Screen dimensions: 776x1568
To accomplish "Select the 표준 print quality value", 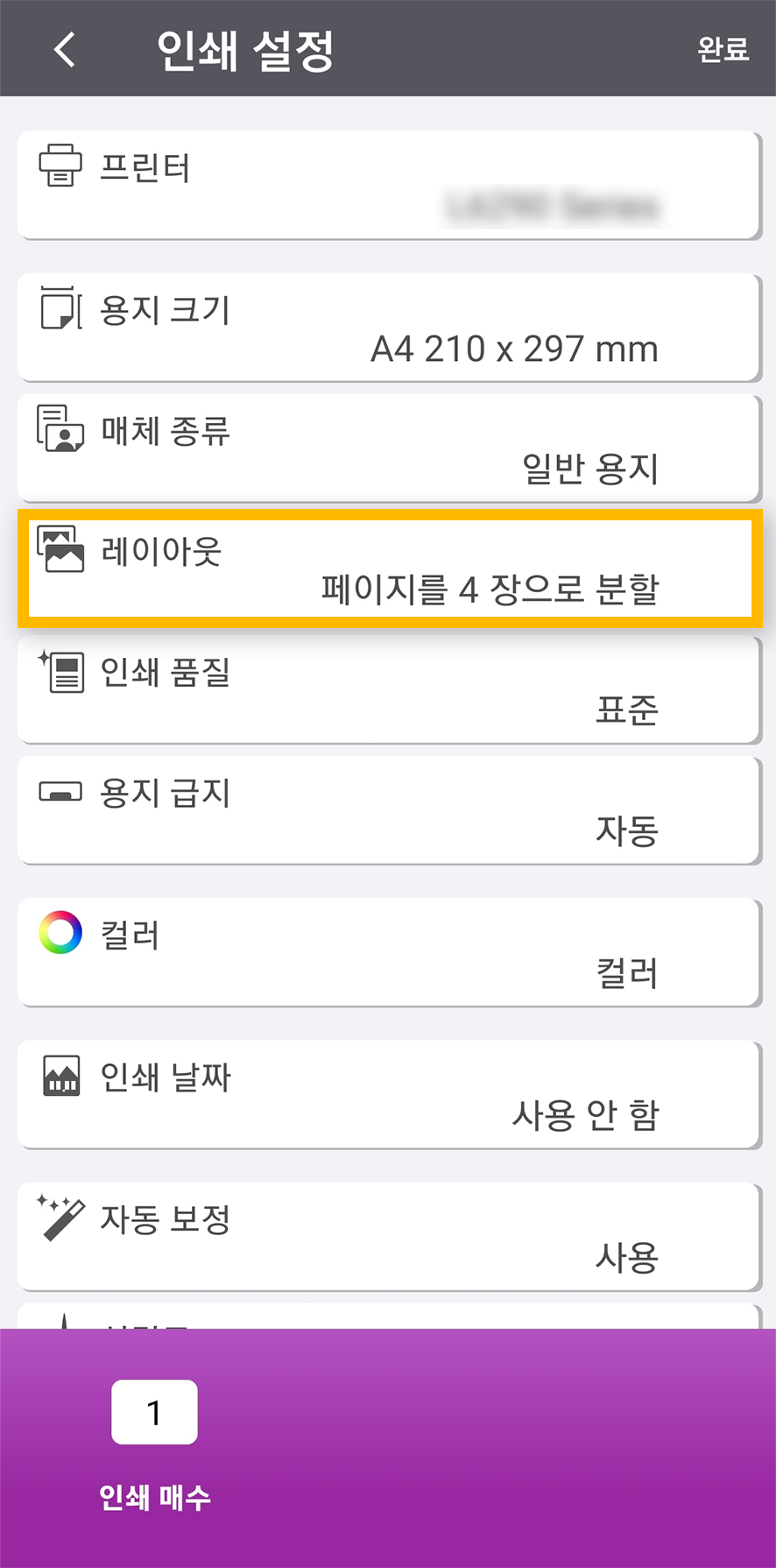I will coord(626,710).
